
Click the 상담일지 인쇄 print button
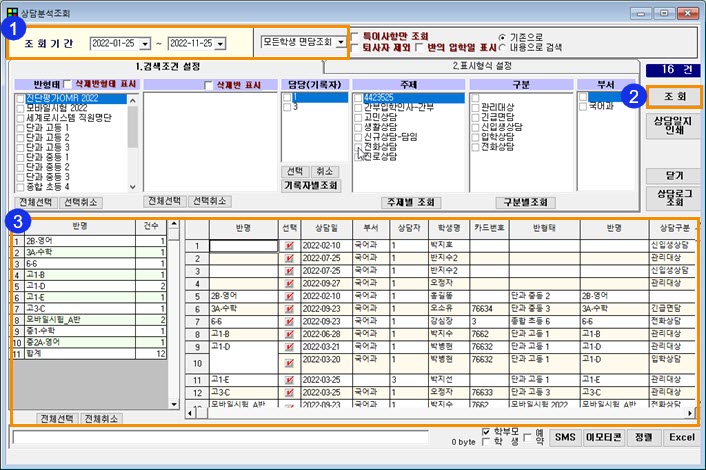point(673,126)
